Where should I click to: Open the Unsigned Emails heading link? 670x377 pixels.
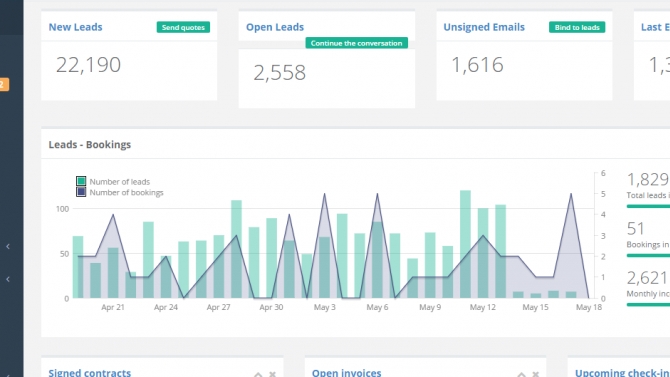click(484, 27)
